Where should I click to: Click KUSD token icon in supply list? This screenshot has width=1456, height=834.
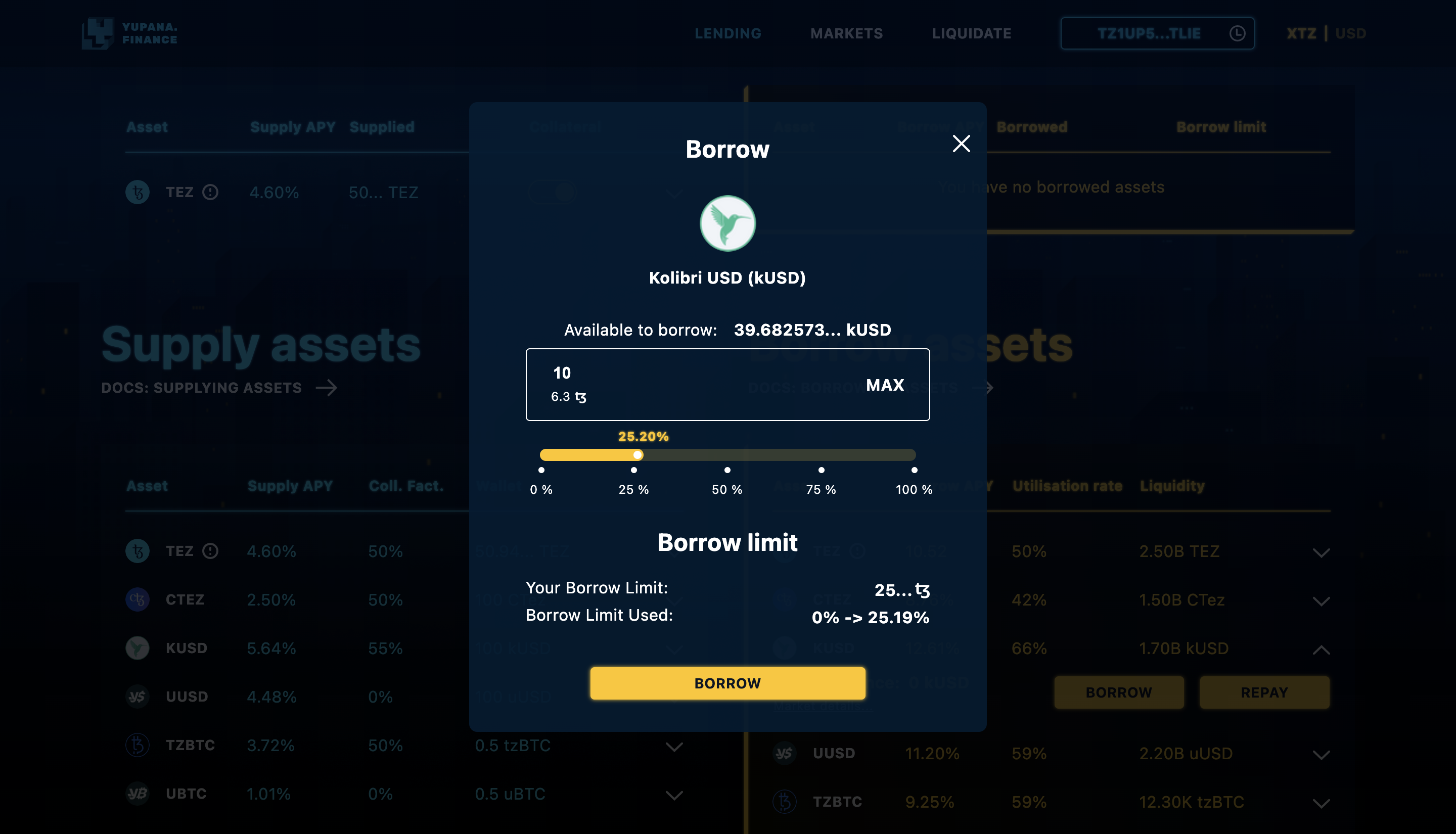138,648
